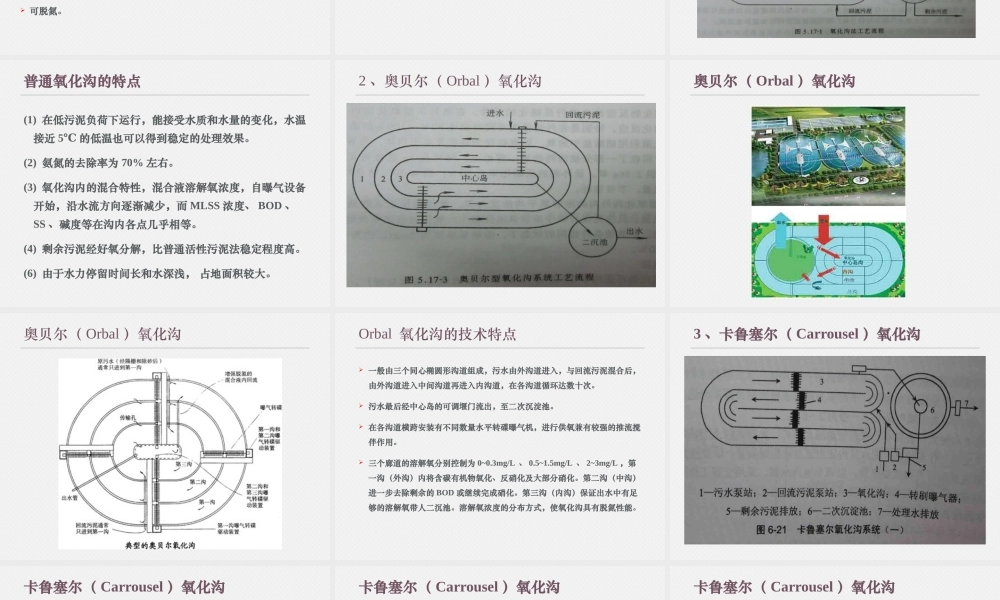Click the 图 5.17-3 Orbal process flow diagram
Image resolution: width=1000 pixels, height=600 pixels.
(501, 194)
